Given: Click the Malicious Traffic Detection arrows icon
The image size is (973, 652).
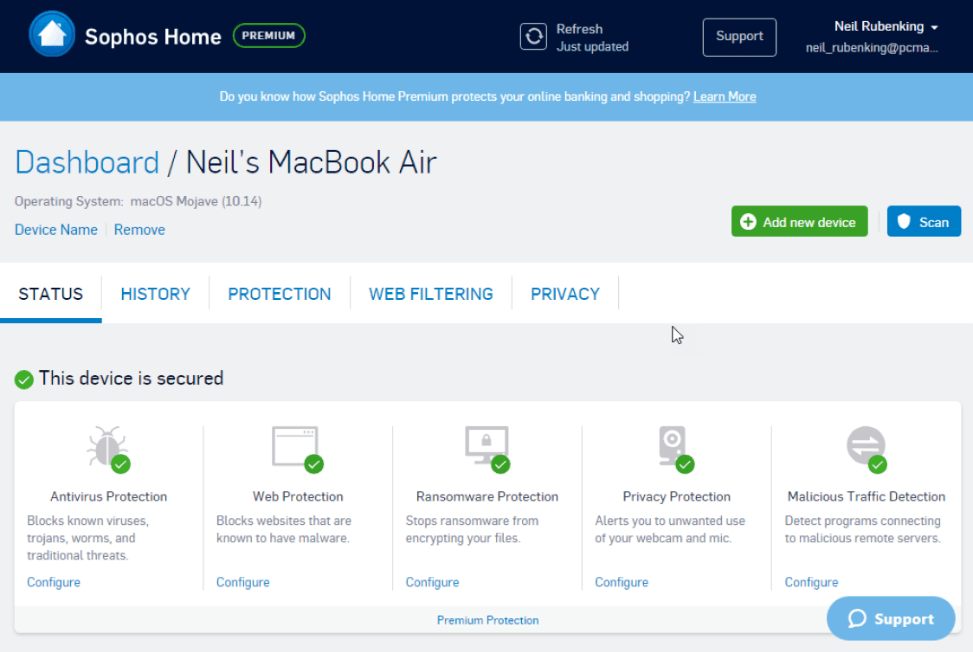Looking at the screenshot, I should click(x=866, y=444).
